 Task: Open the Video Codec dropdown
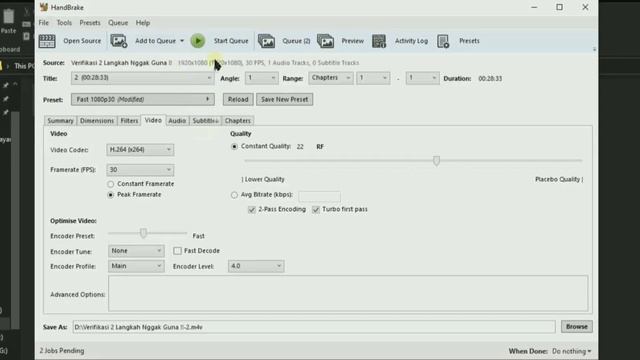click(x=140, y=150)
